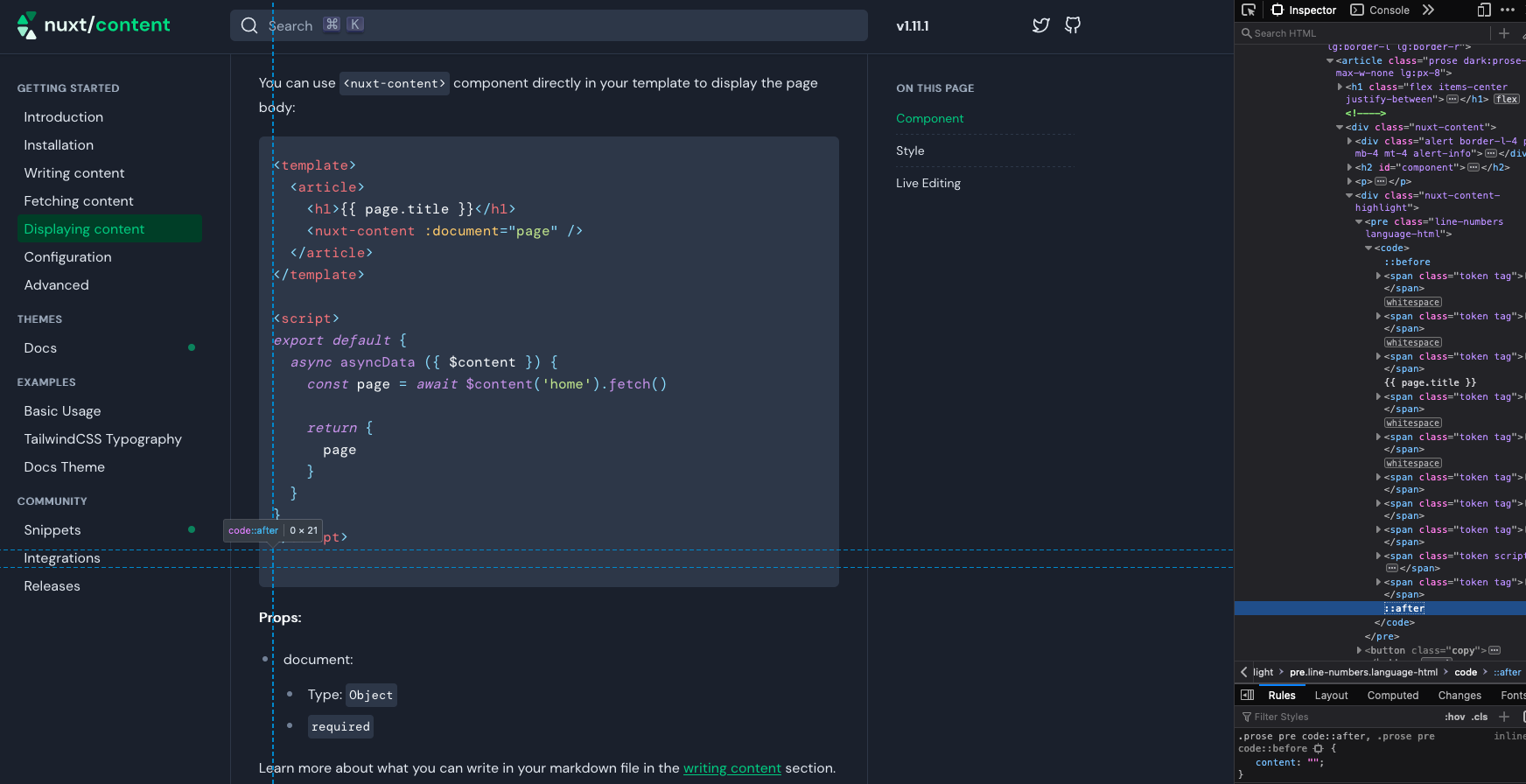Collapse the pre line-numbers node

[x=1359, y=222]
